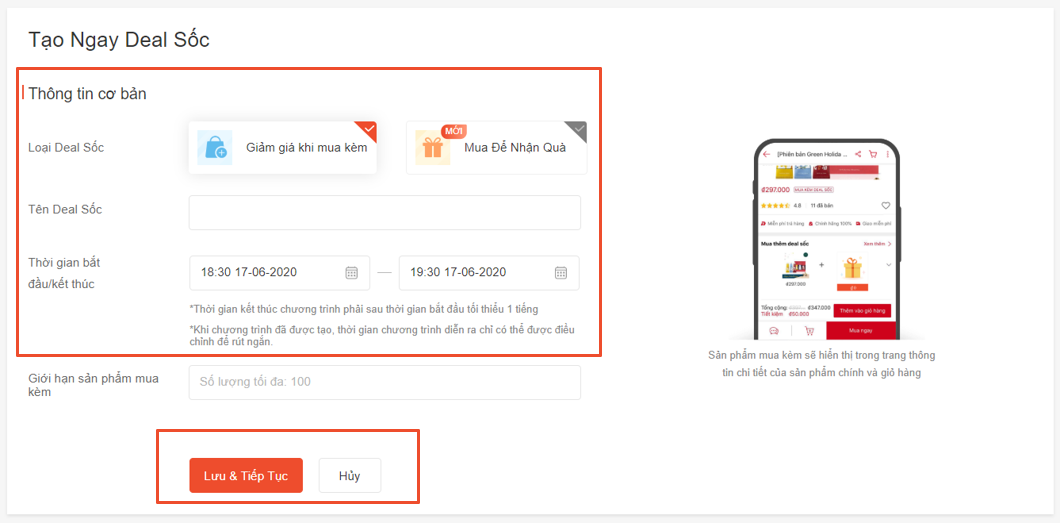
Task: Click the shopping bag icon for Giảm giá khi mua kèm
Action: (214, 148)
